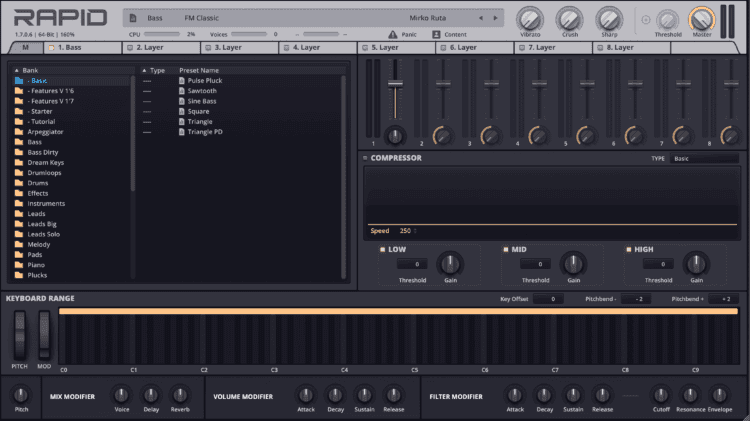The width and height of the screenshot is (750, 421).
Task: Enable the 3. Layer checkbox
Action: (208, 48)
